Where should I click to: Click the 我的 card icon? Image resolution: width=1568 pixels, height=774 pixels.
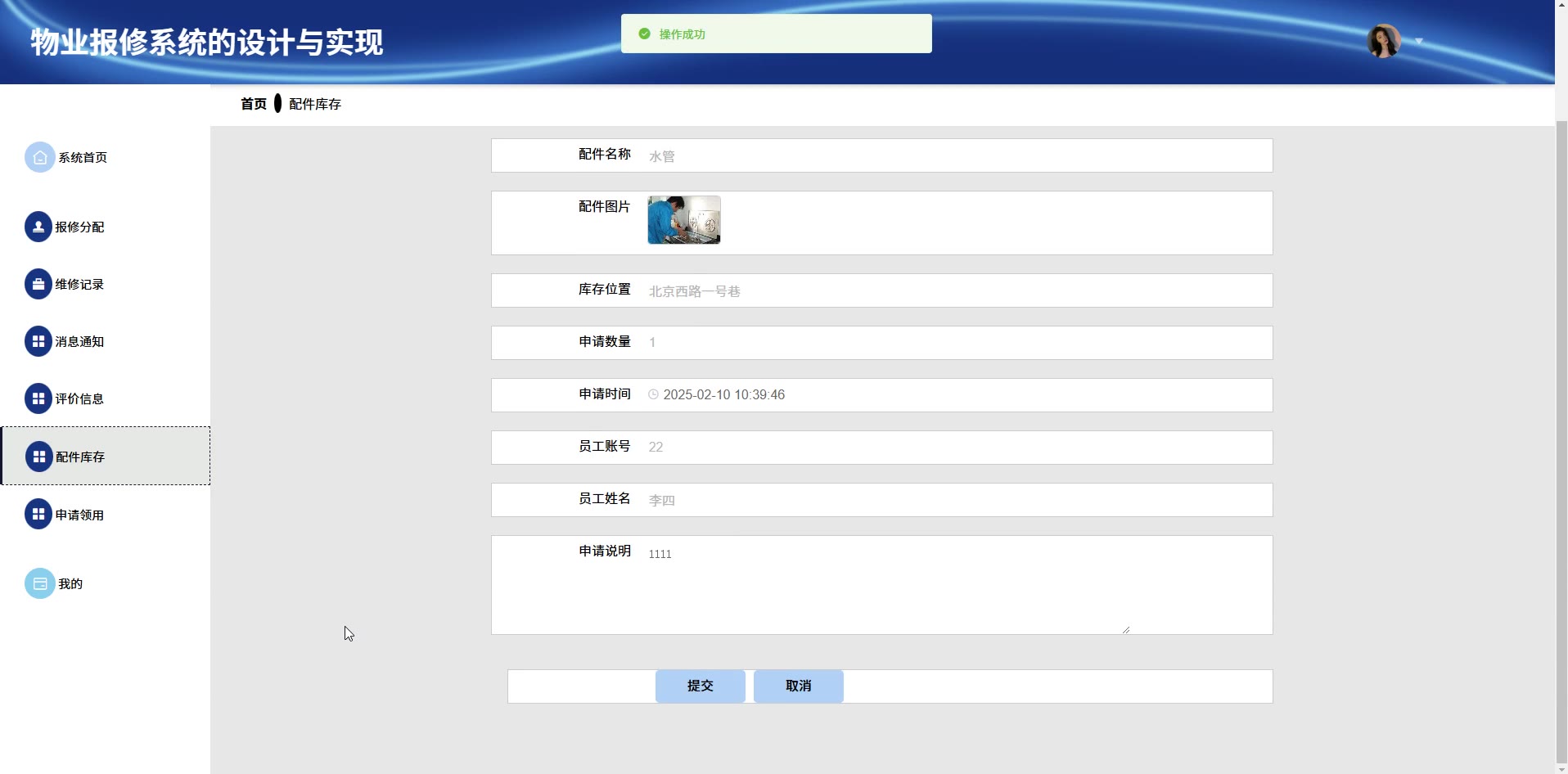click(x=40, y=583)
